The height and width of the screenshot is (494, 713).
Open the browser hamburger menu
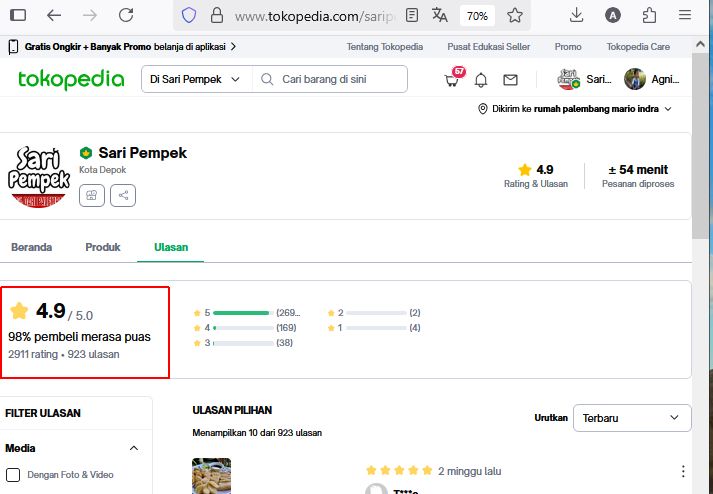pyautogui.click(x=685, y=15)
